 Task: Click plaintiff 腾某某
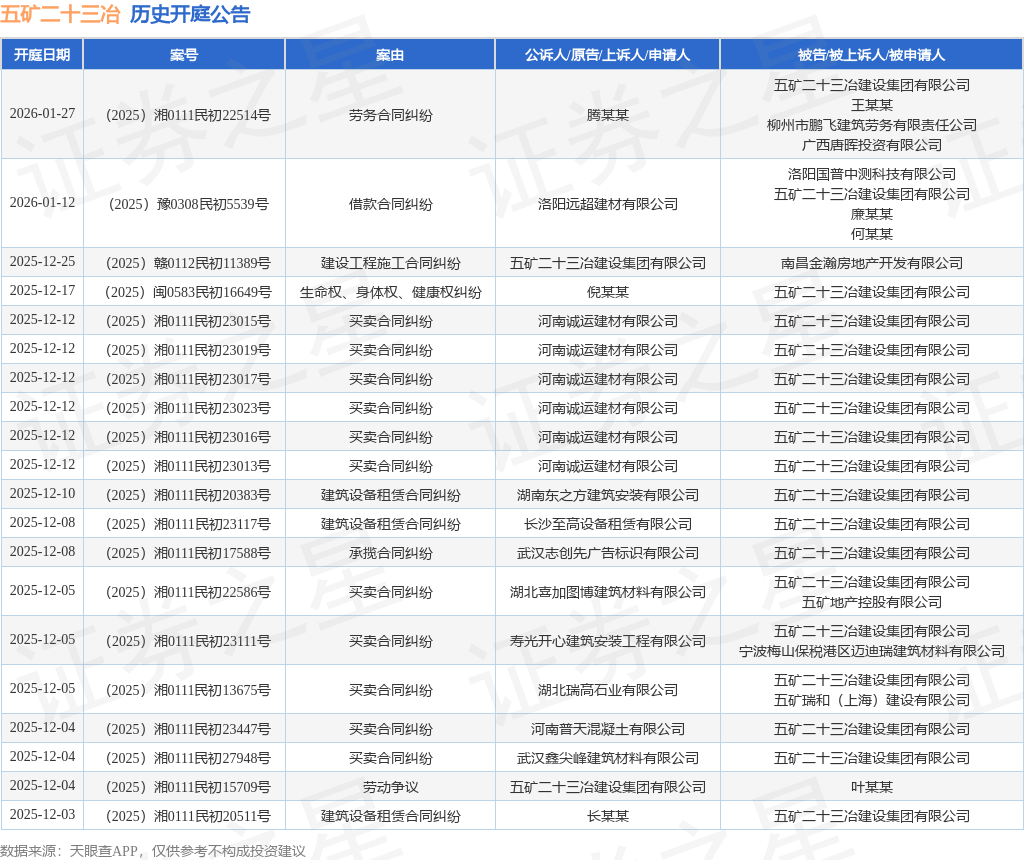(607, 115)
